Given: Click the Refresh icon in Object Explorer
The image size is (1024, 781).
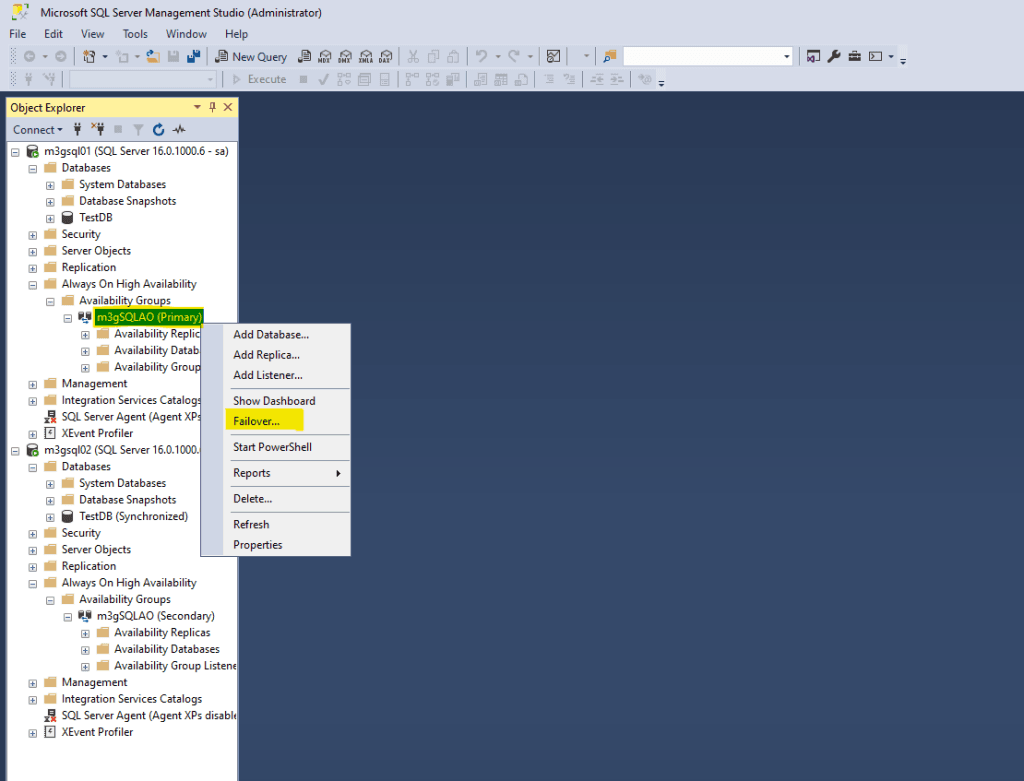Looking at the screenshot, I should (158, 129).
